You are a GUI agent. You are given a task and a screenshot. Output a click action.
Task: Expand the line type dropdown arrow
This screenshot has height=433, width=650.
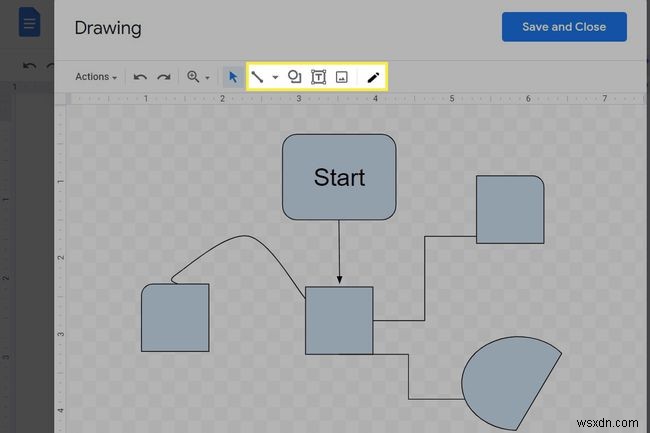point(275,77)
